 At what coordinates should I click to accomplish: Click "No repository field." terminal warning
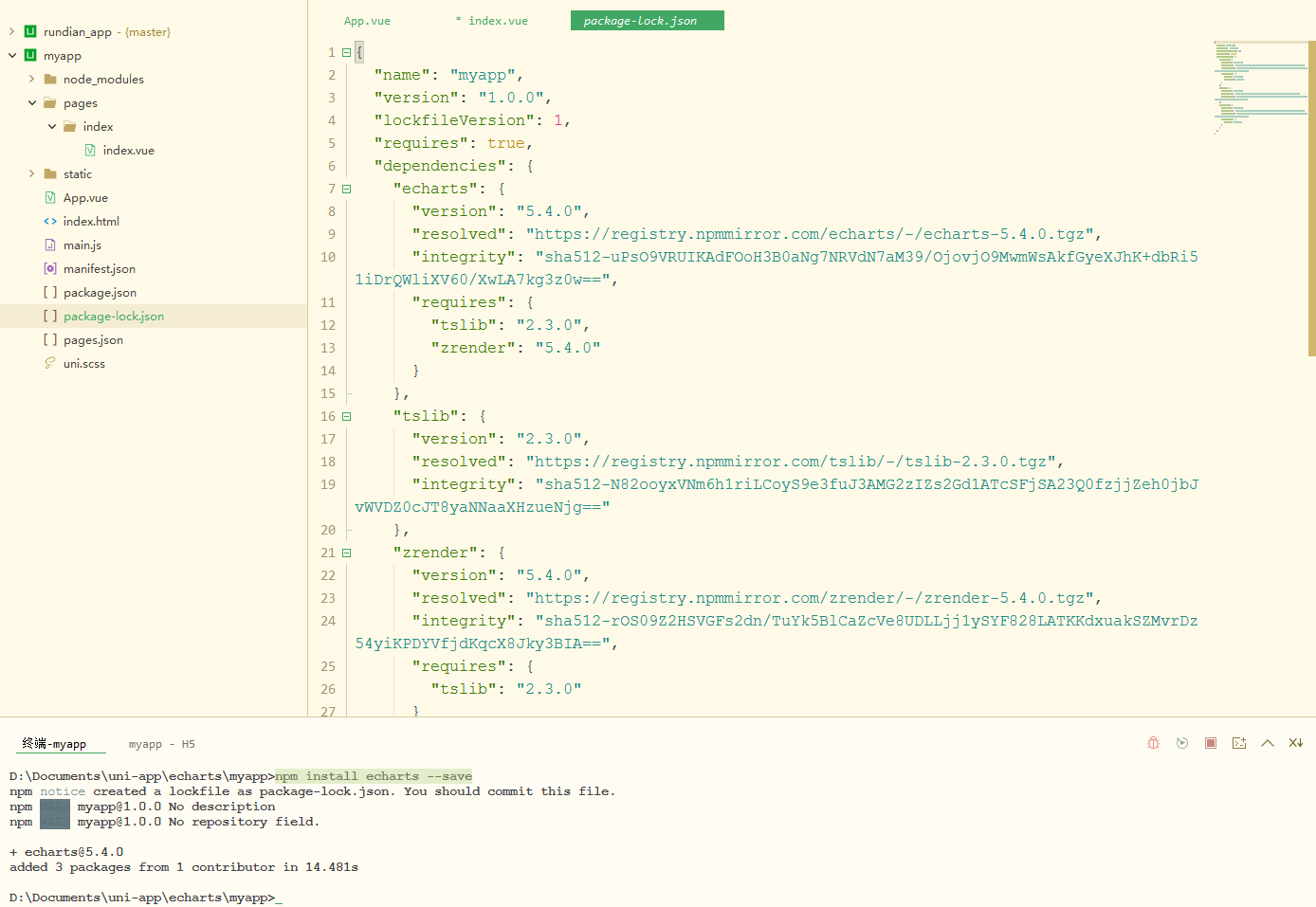coord(245,822)
